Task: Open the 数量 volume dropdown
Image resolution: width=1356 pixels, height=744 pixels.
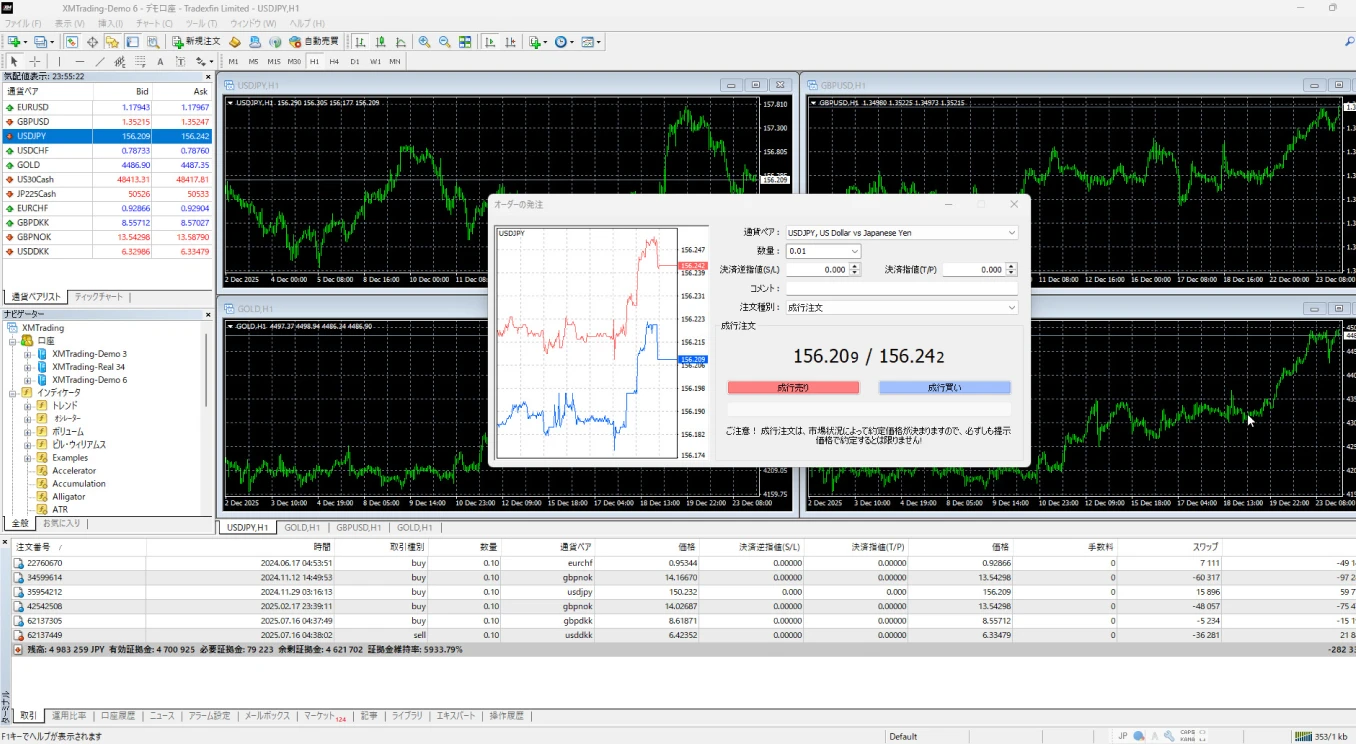Action: click(x=854, y=251)
